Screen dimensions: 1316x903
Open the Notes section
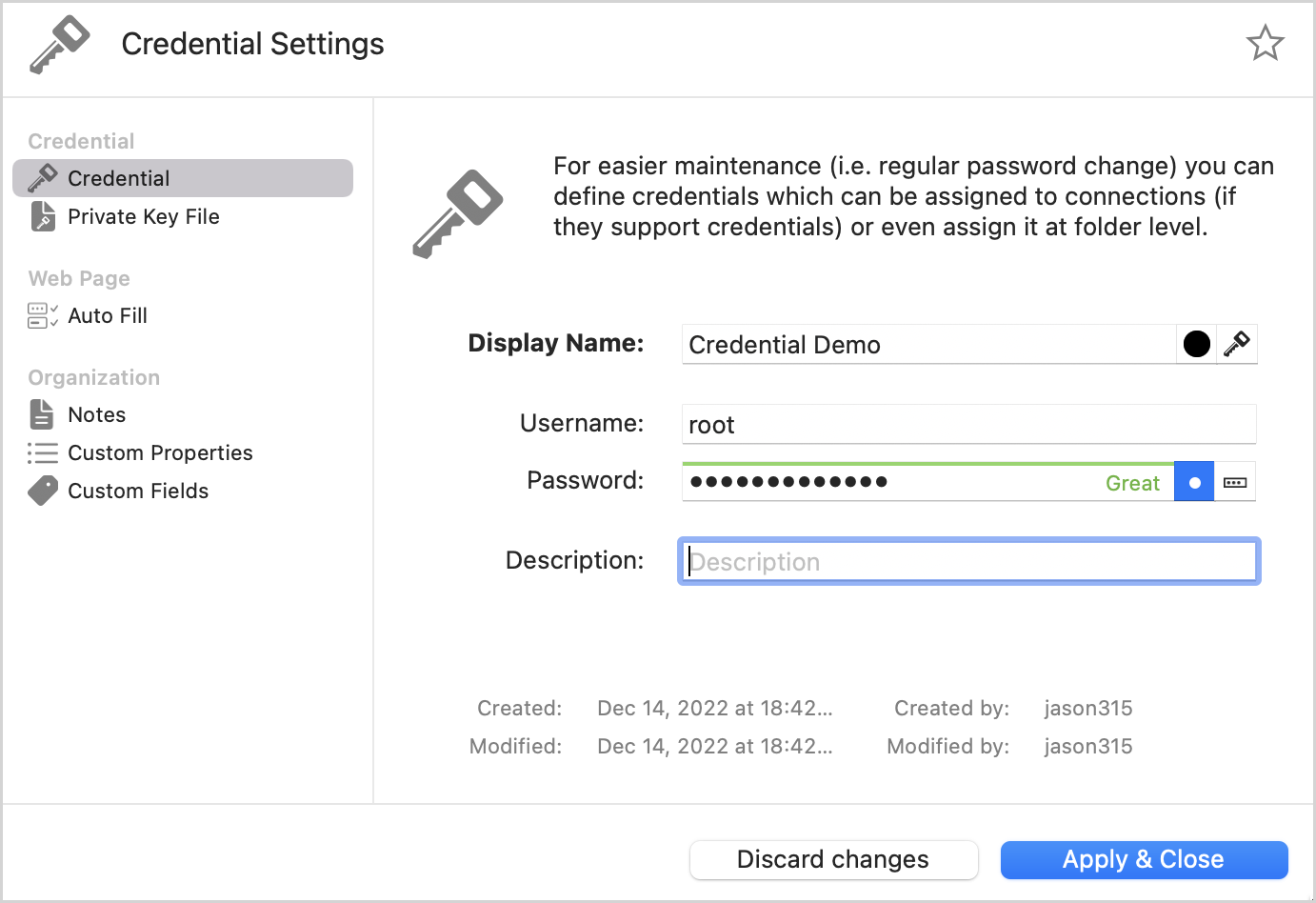tap(96, 414)
